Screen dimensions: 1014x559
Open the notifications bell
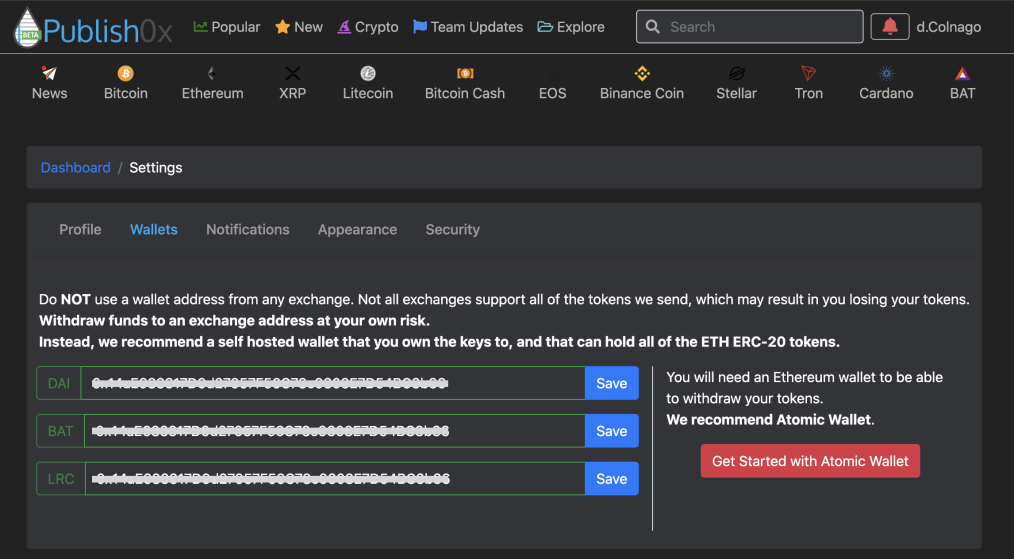(890, 27)
